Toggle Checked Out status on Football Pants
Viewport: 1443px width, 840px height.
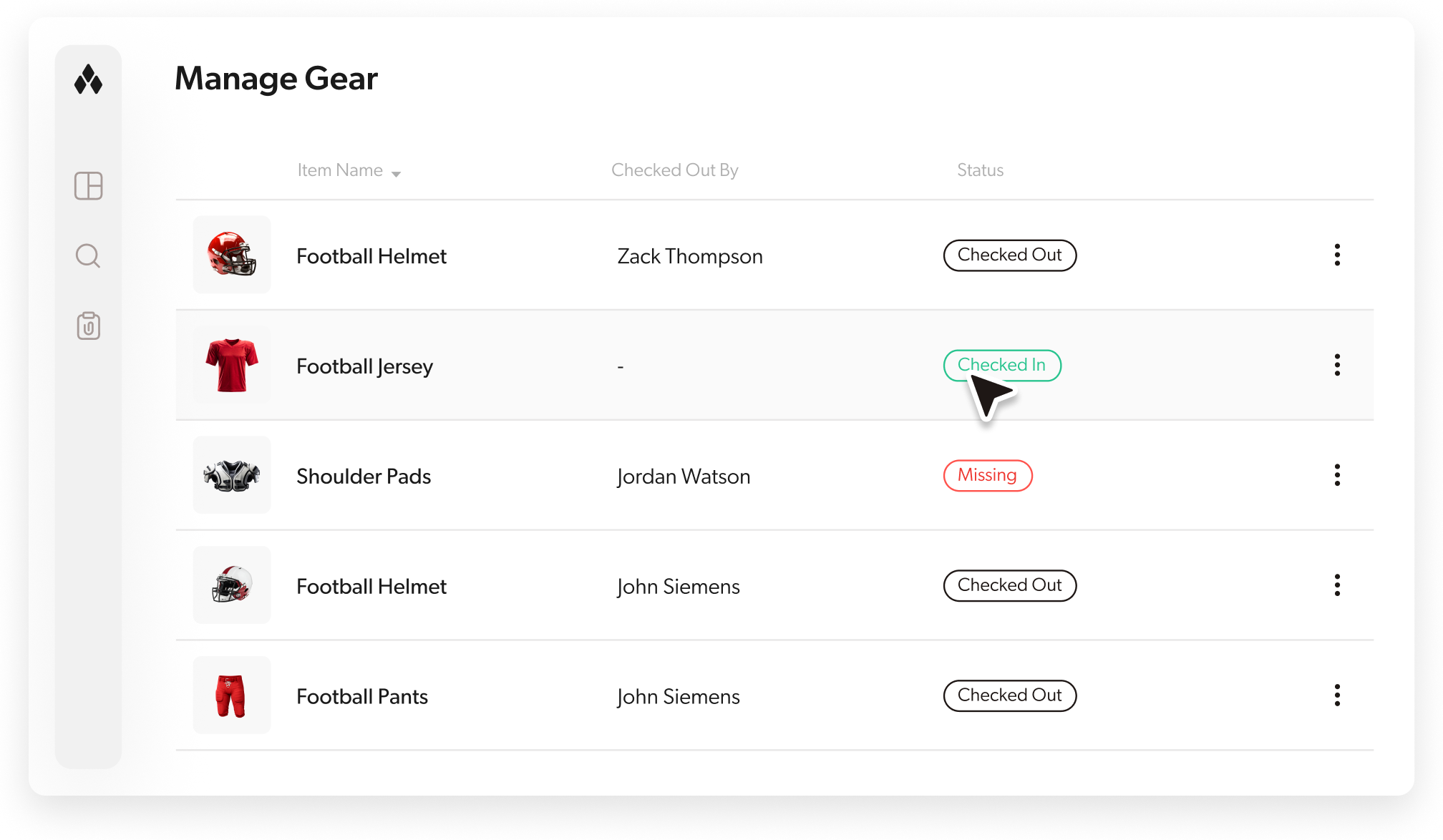pyautogui.click(x=1010, y=695)
